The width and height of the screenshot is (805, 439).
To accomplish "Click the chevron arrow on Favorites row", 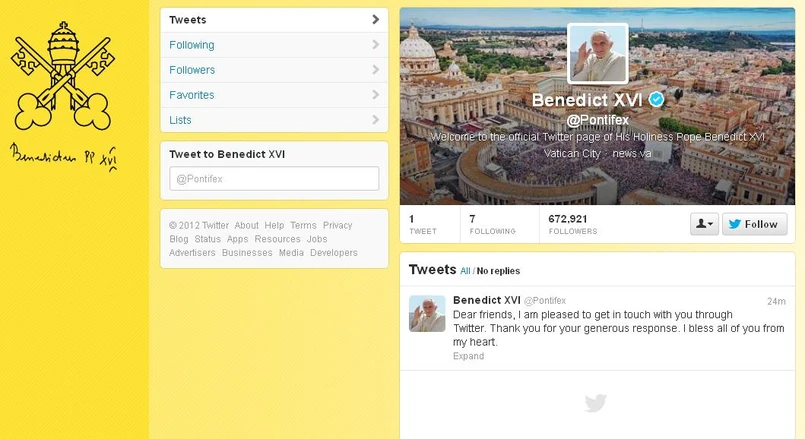I will coord(376,94).
